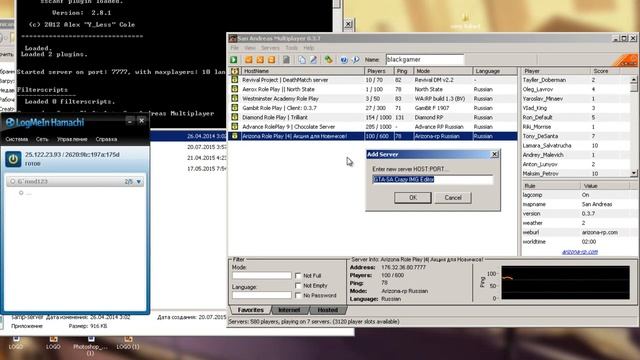Open the Tools menu in SA-MP
The image size is (640, 360).
(x=291, y=48)
